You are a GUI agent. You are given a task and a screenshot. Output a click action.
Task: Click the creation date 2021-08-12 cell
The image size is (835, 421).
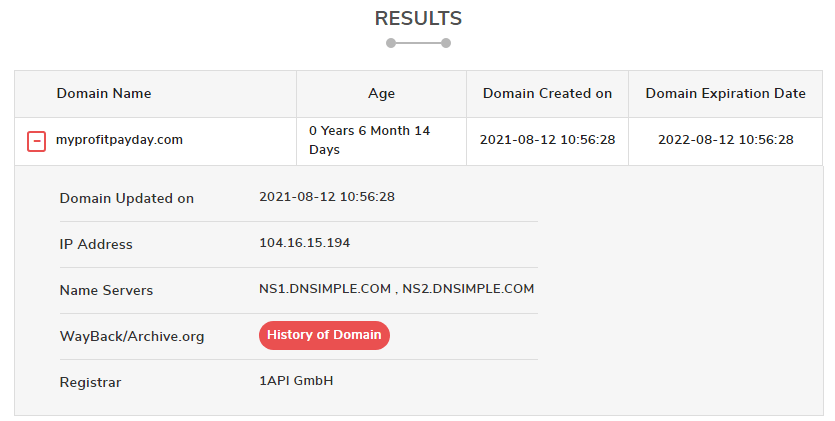[547, 140]
